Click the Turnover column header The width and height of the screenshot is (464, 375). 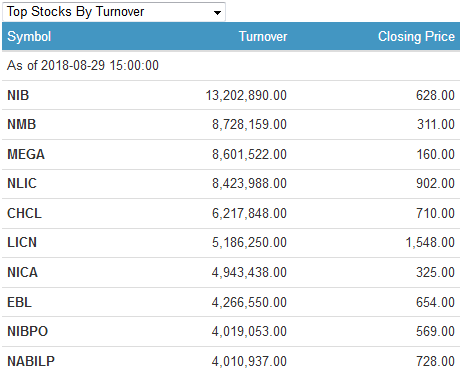263,36
